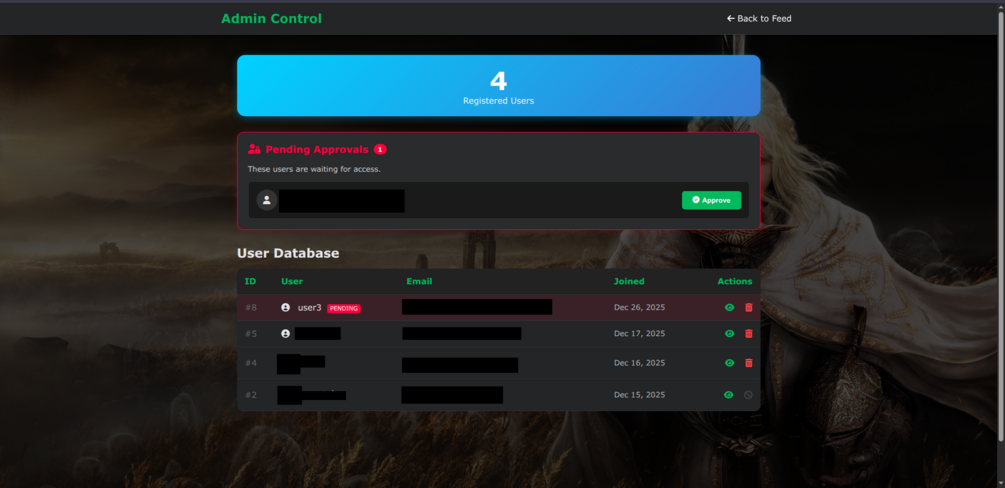Click the disabled ban icon for user #2

point(748,395)
